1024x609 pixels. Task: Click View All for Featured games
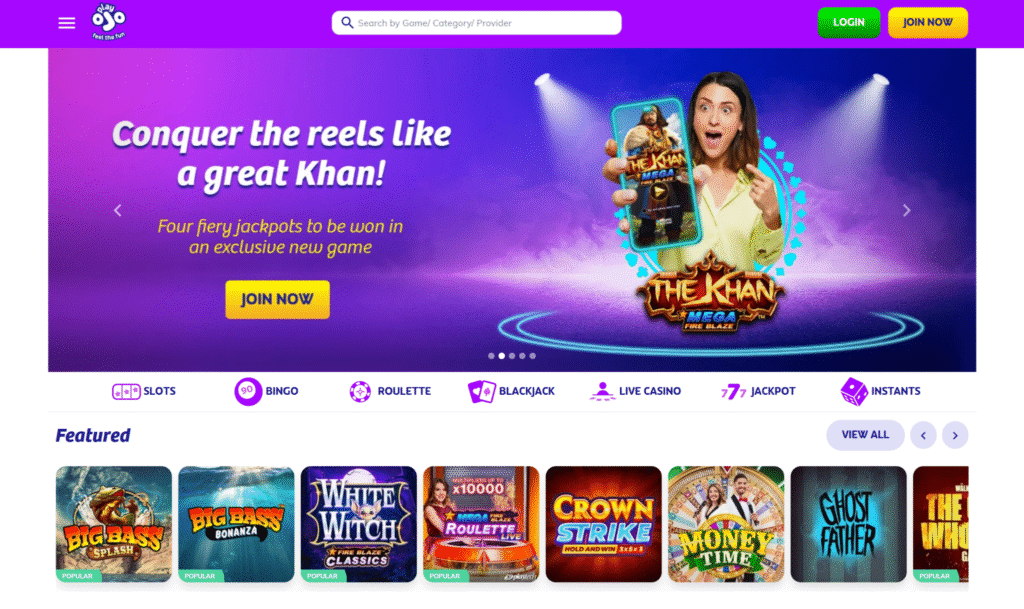point(865,435)
